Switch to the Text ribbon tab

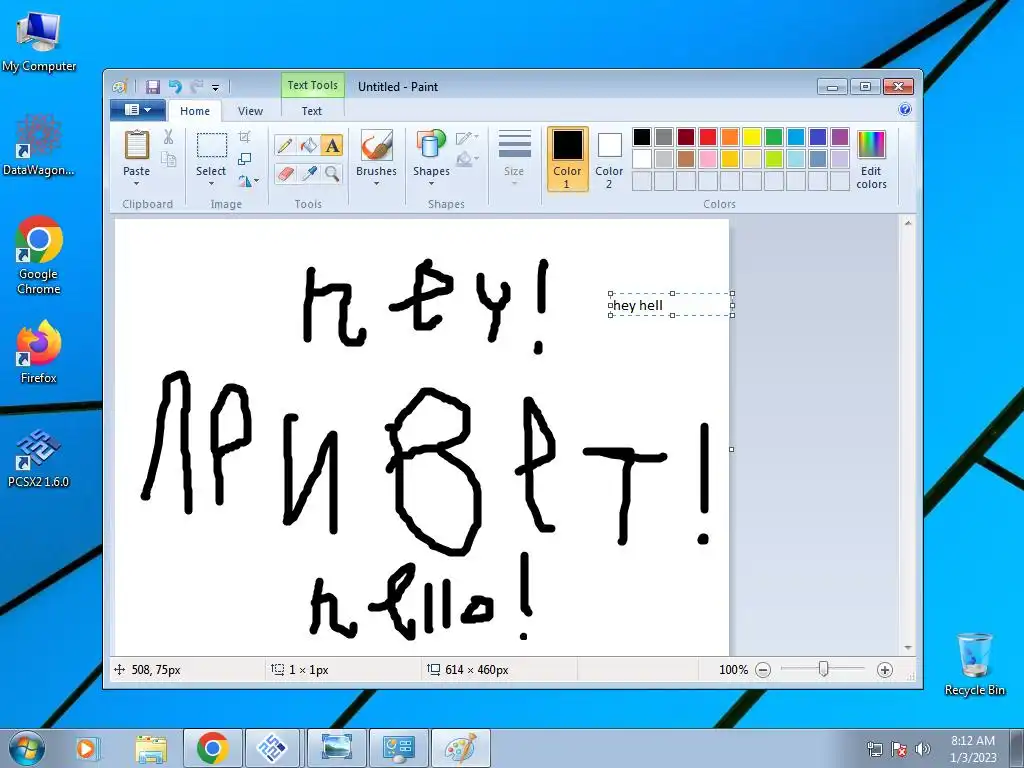pos(312,111)
